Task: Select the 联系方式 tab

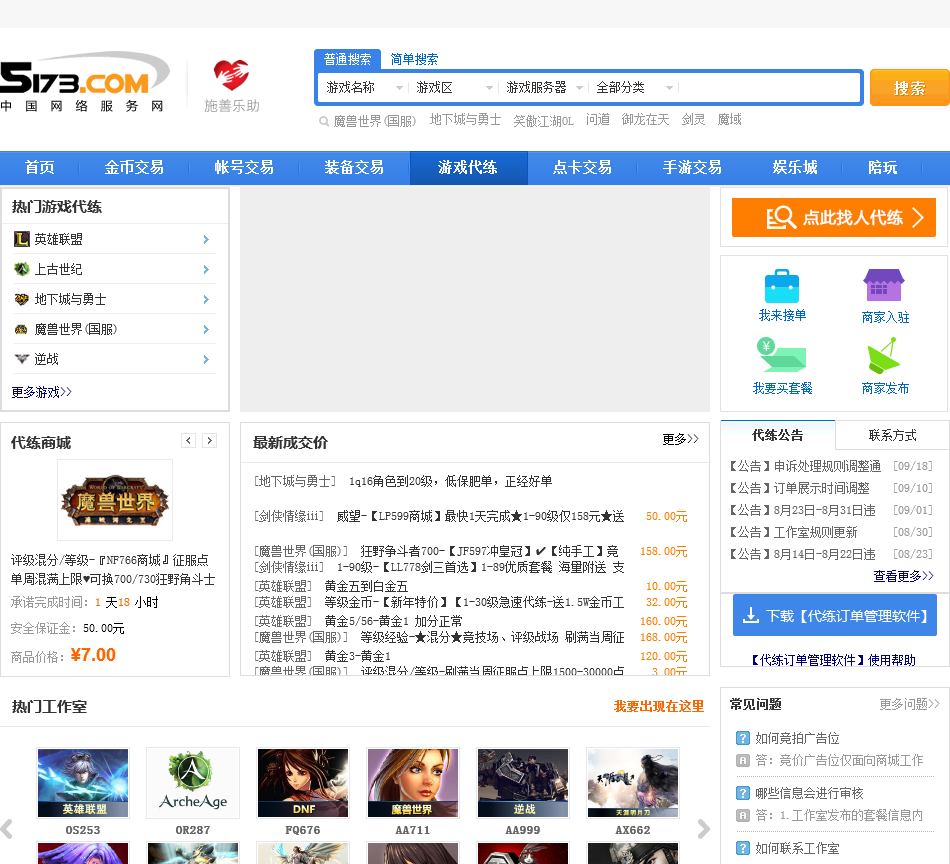Action: (x=892, y=435)
